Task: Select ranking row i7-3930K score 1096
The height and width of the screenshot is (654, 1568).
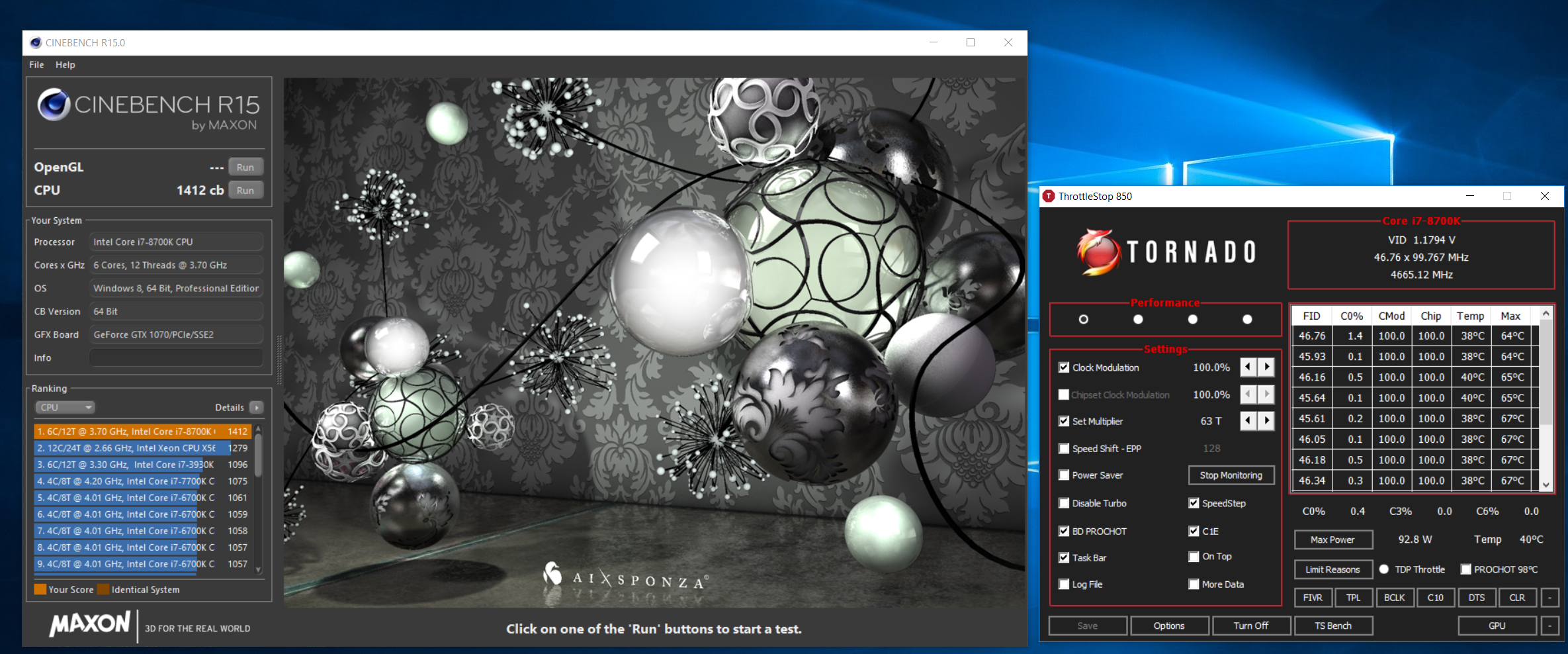Action: 142,465
